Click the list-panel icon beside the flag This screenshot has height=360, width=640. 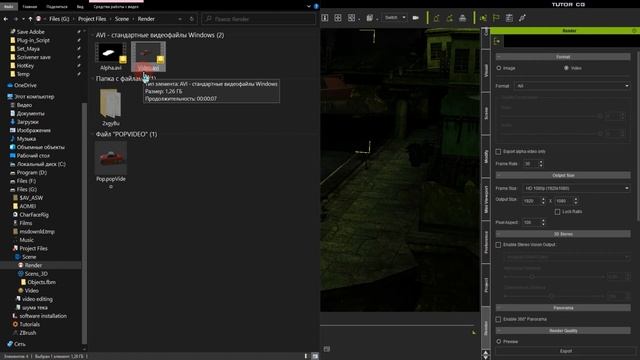pos(509,18)
